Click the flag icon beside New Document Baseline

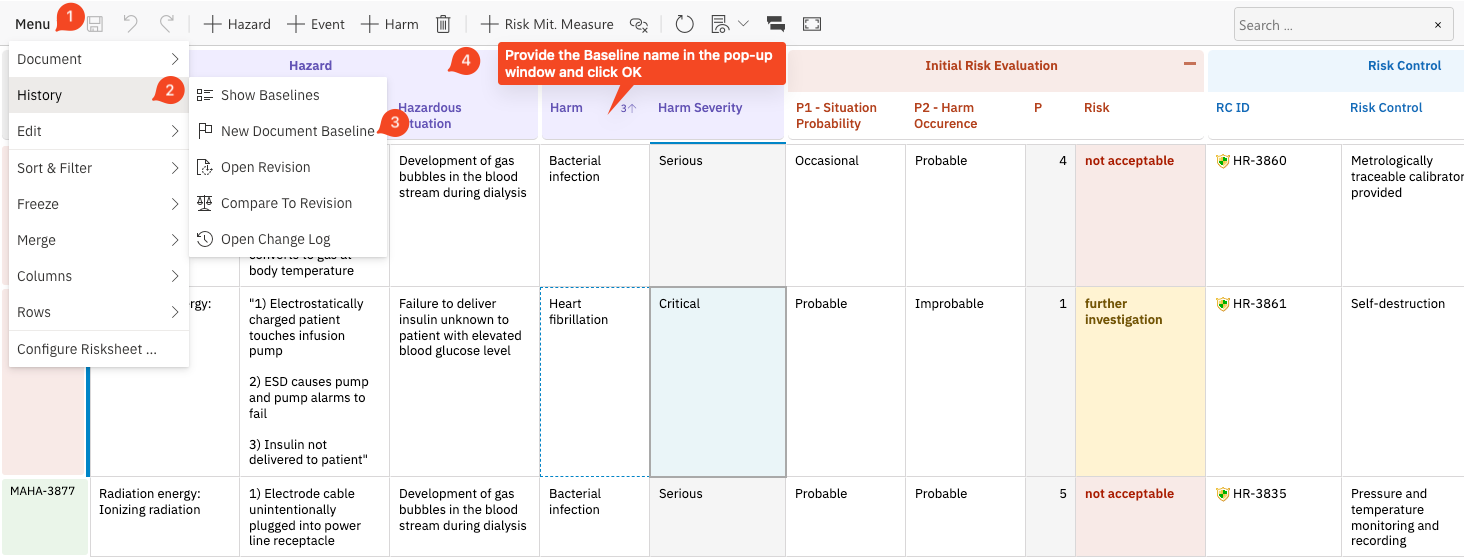[205, 131]
